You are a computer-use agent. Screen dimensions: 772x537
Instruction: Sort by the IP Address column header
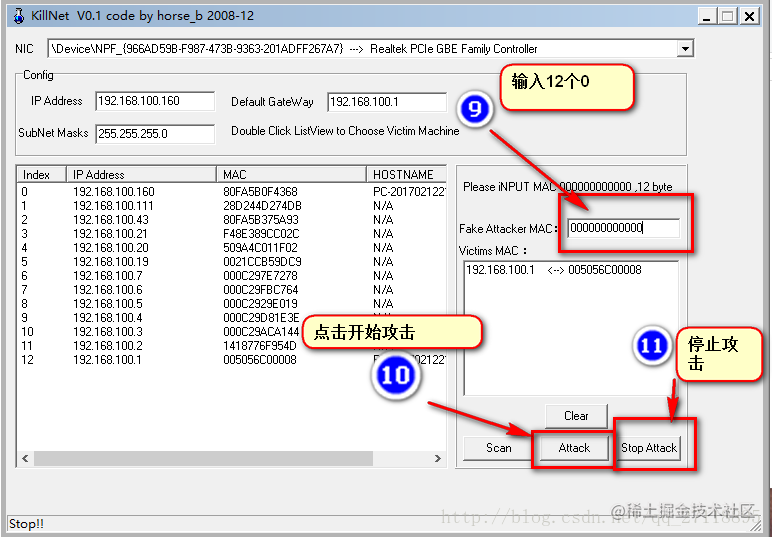coord(141,175)
